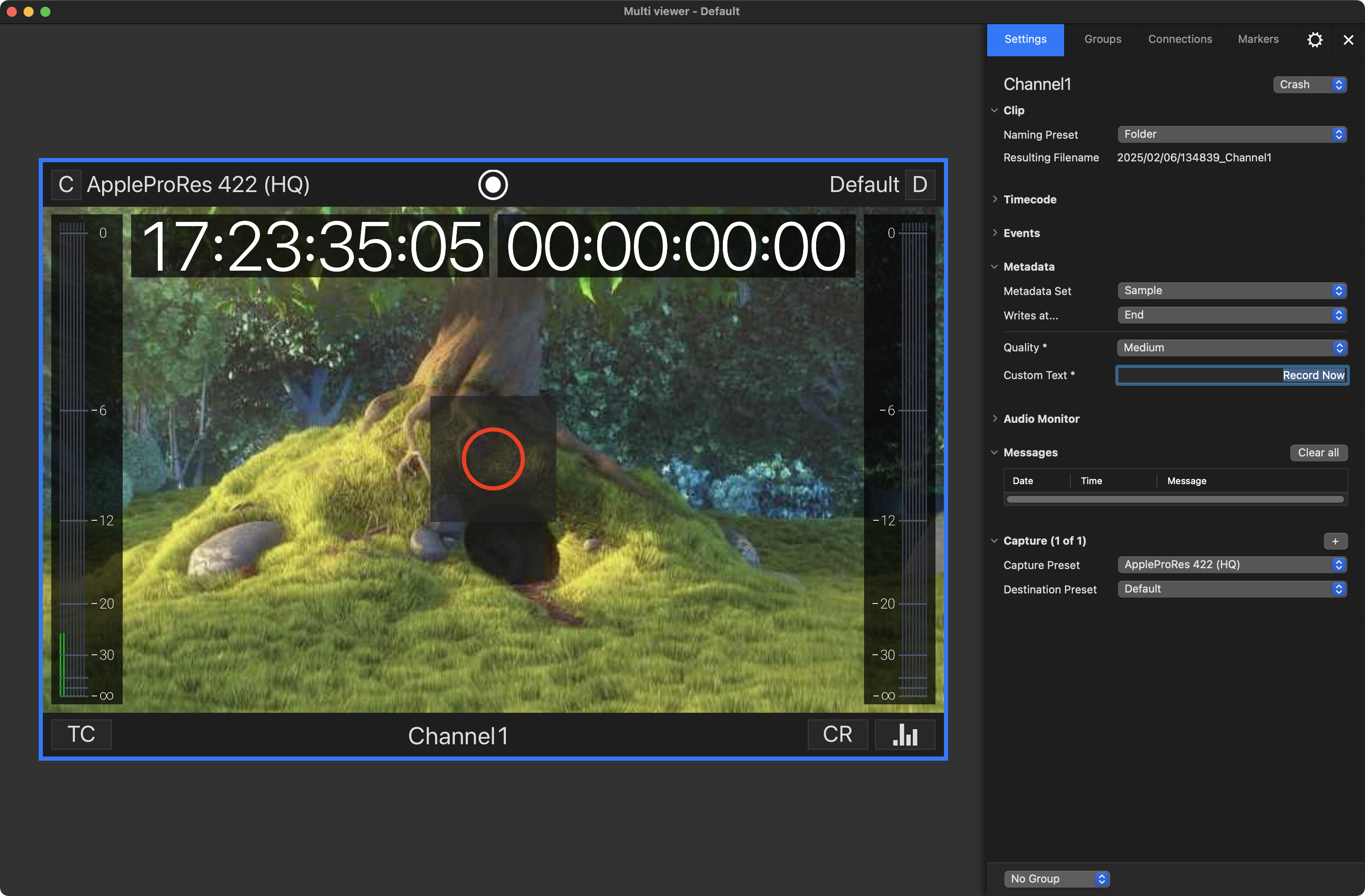Click the D destination preset button
The width and height of the screenshot is (1365, 896).
920,185
